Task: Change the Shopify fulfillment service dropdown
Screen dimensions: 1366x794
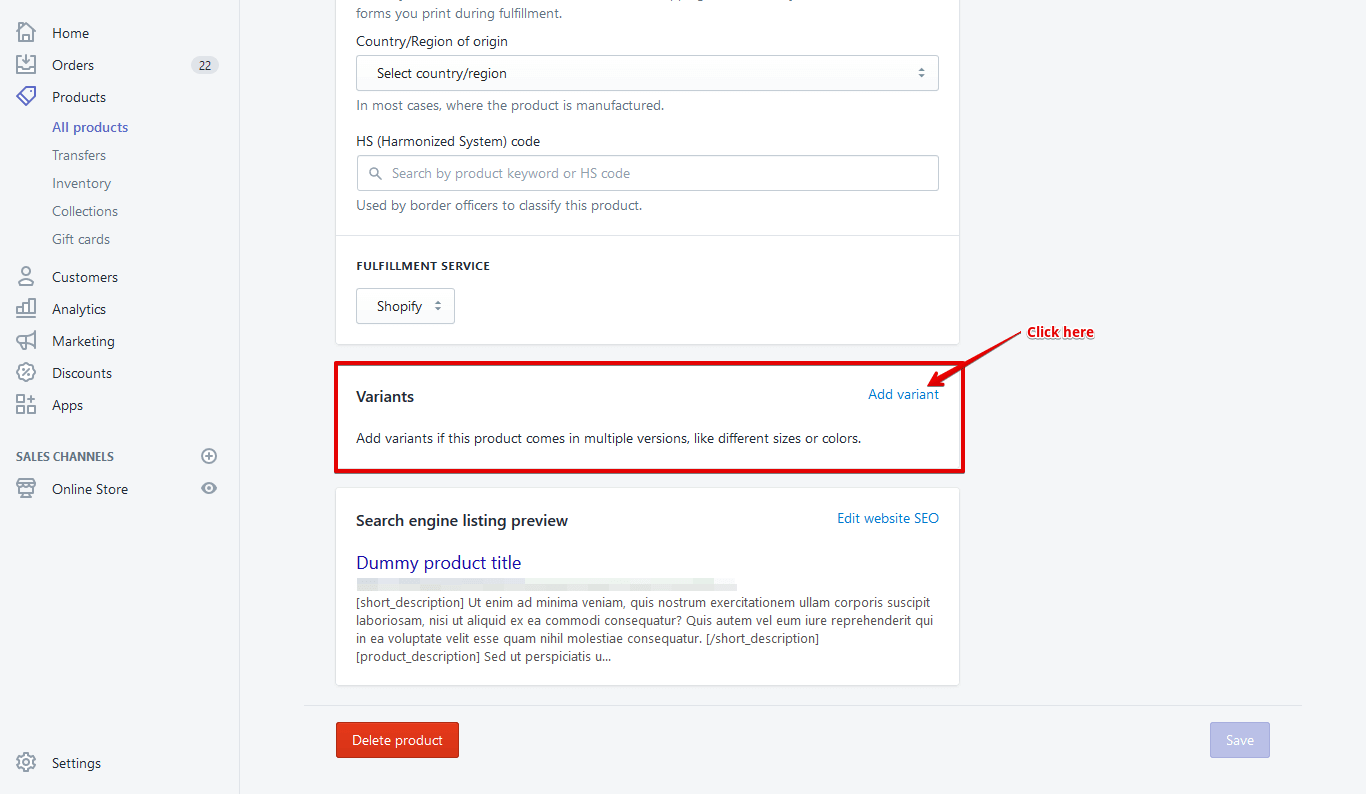Action: point(405,306)
